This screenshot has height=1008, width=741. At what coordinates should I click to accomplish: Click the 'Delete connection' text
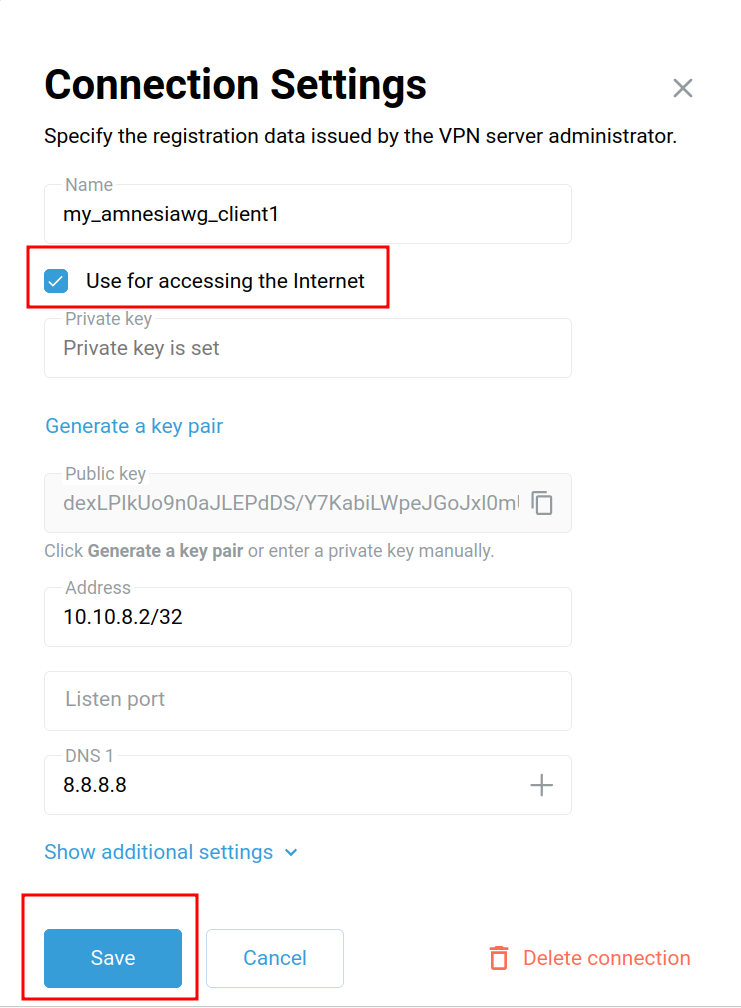[606, 958]
